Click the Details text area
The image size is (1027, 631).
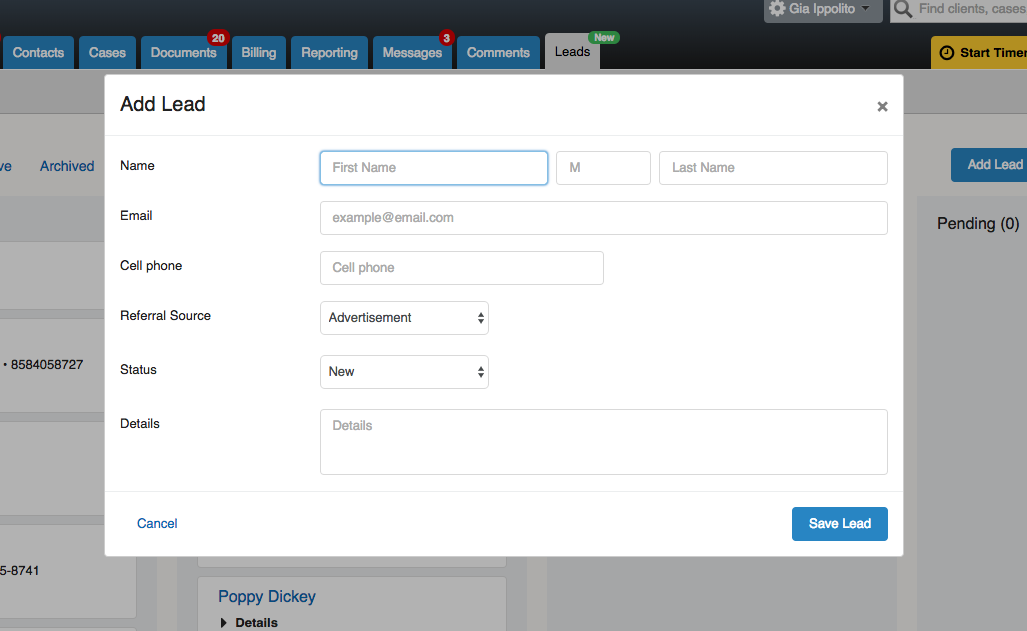603,441
